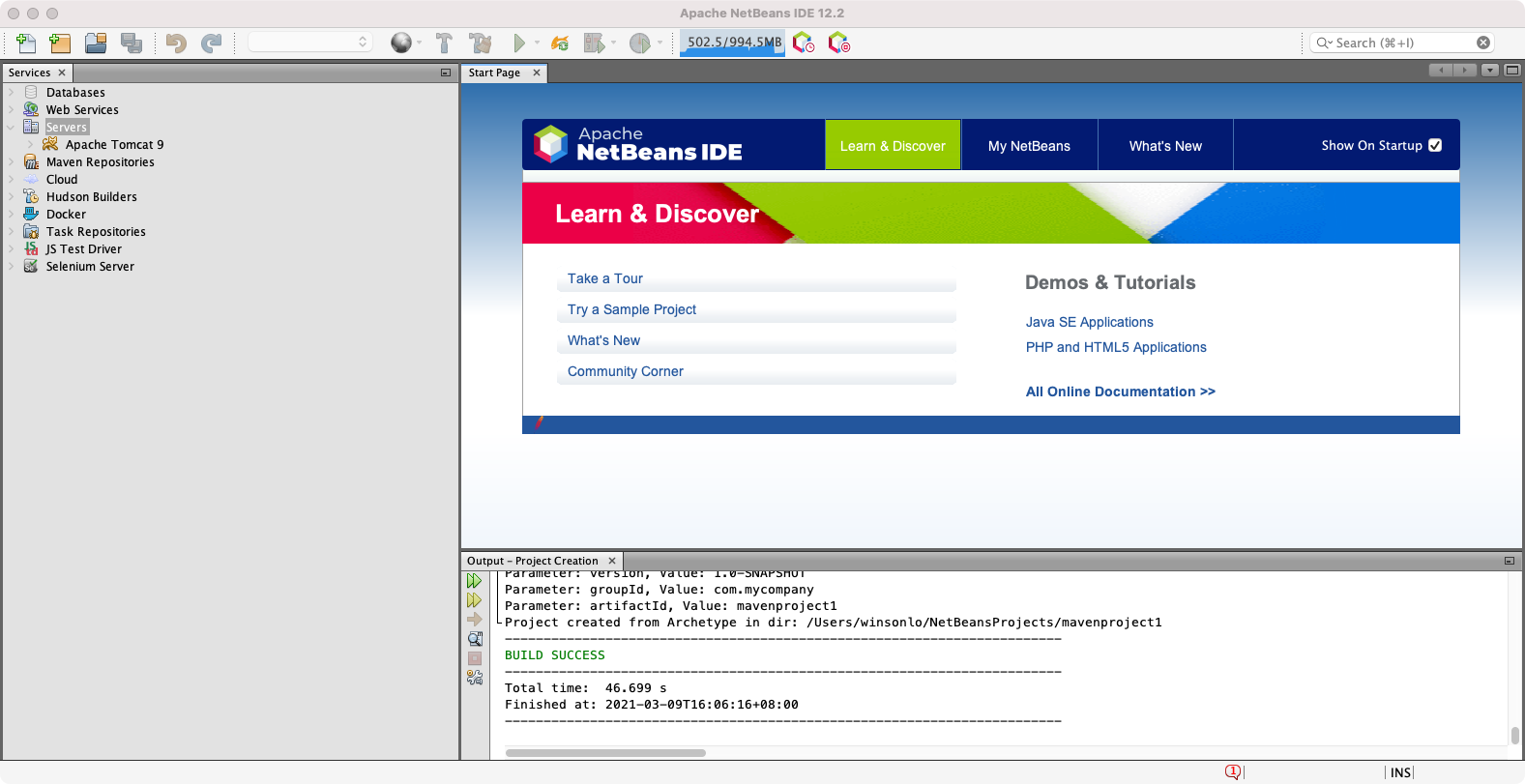Click the New Project toolbar icon

point(60,43)
